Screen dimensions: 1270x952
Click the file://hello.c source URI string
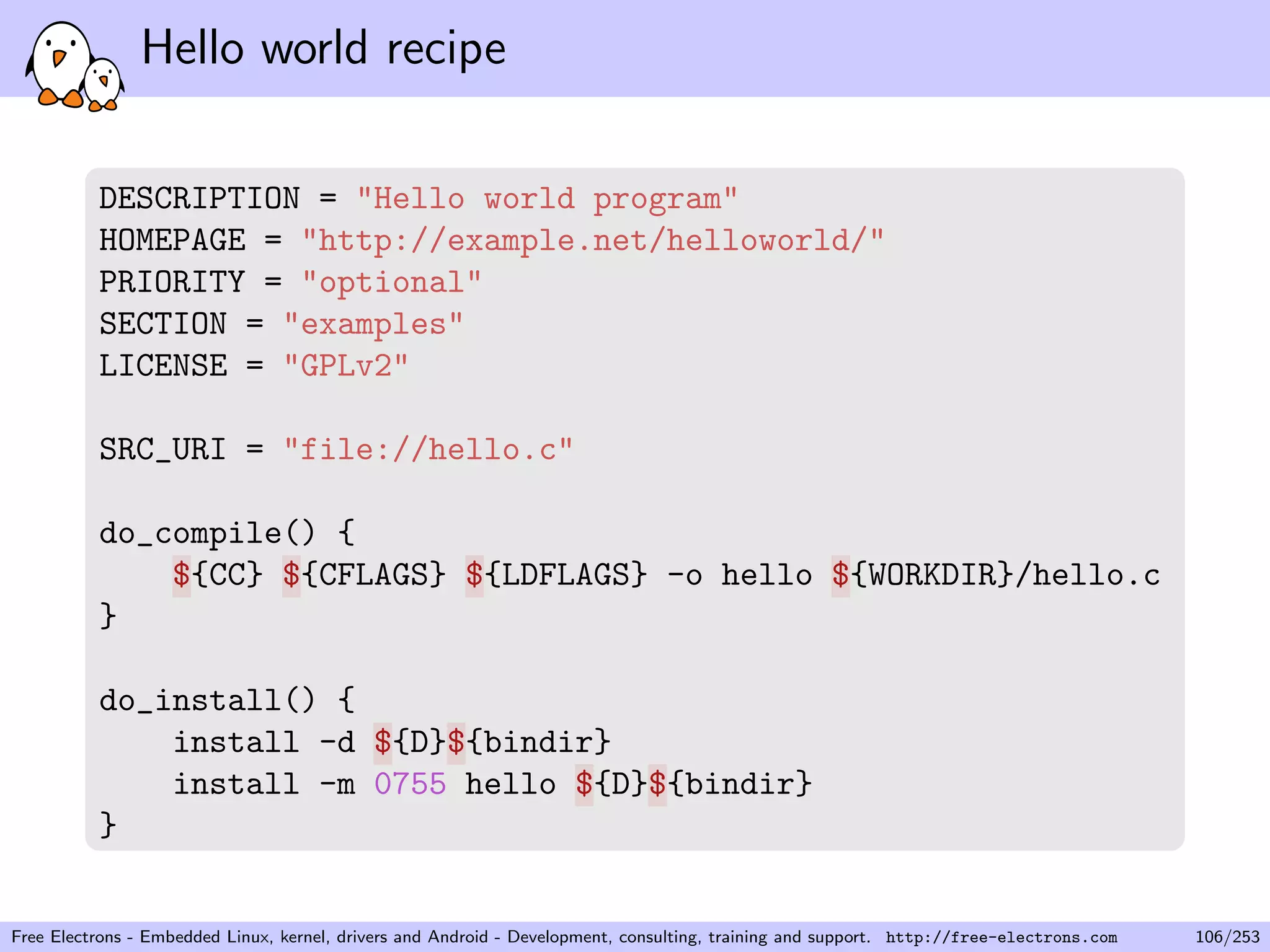428,449
